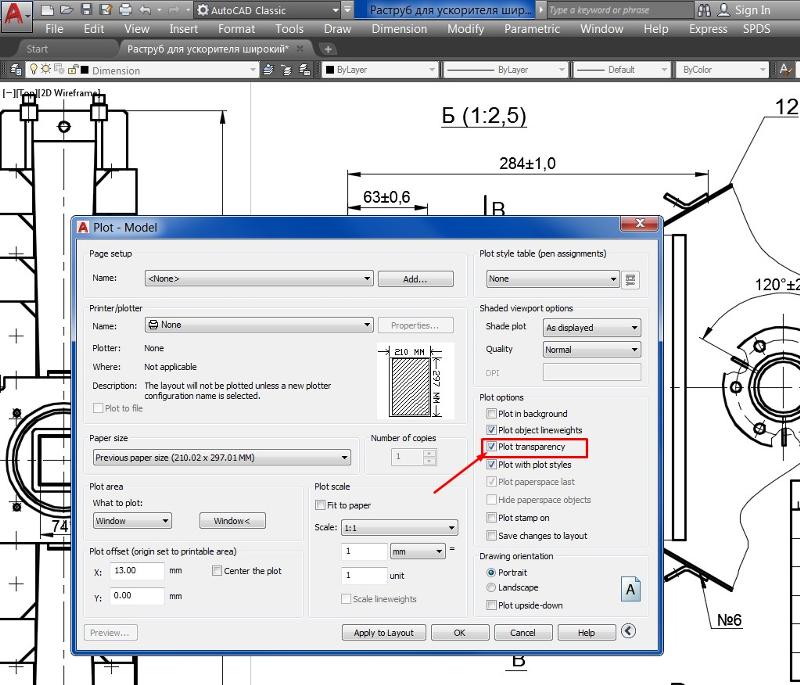The height and width of the screenshot is (685, 800).
Task: Open Plot style table None dropdown
Action: (x=553, y=278)
